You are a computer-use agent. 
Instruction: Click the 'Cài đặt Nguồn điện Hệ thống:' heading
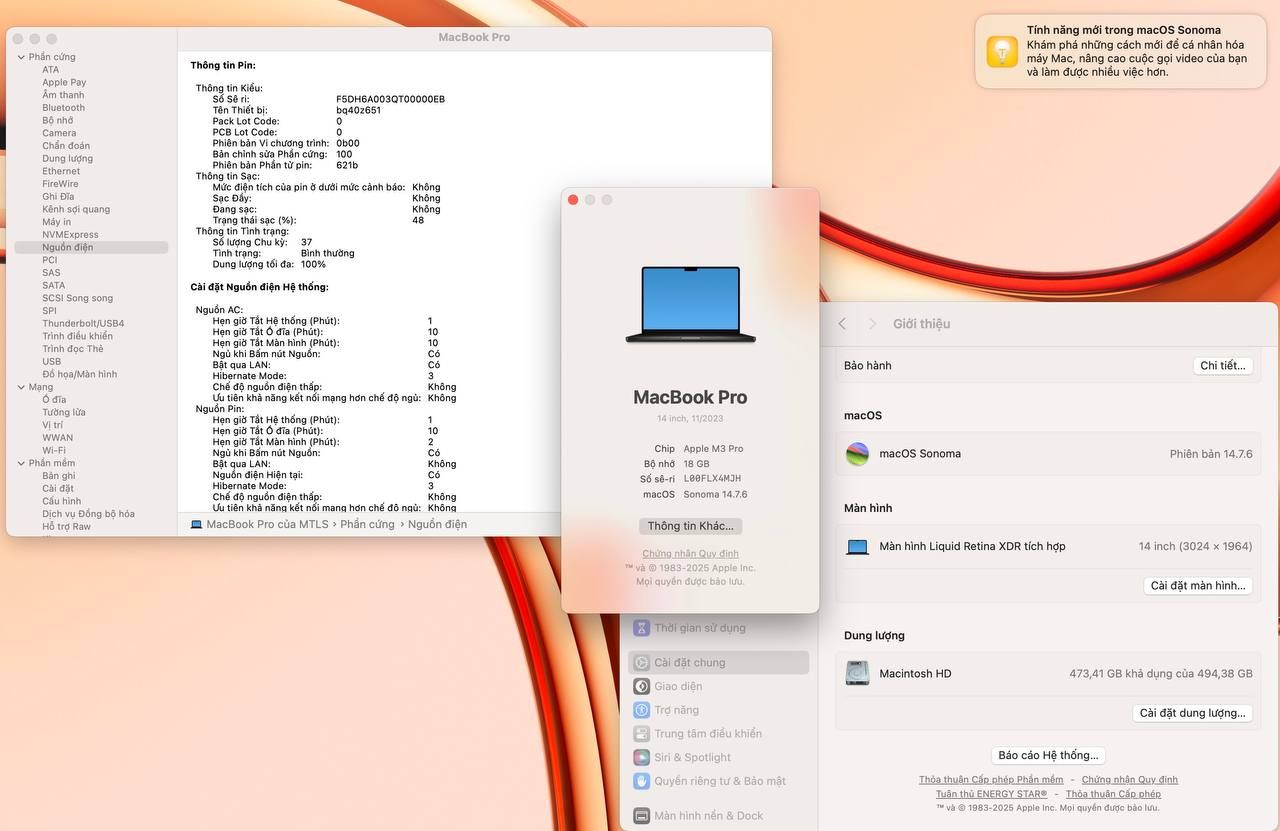coord(260,287)
